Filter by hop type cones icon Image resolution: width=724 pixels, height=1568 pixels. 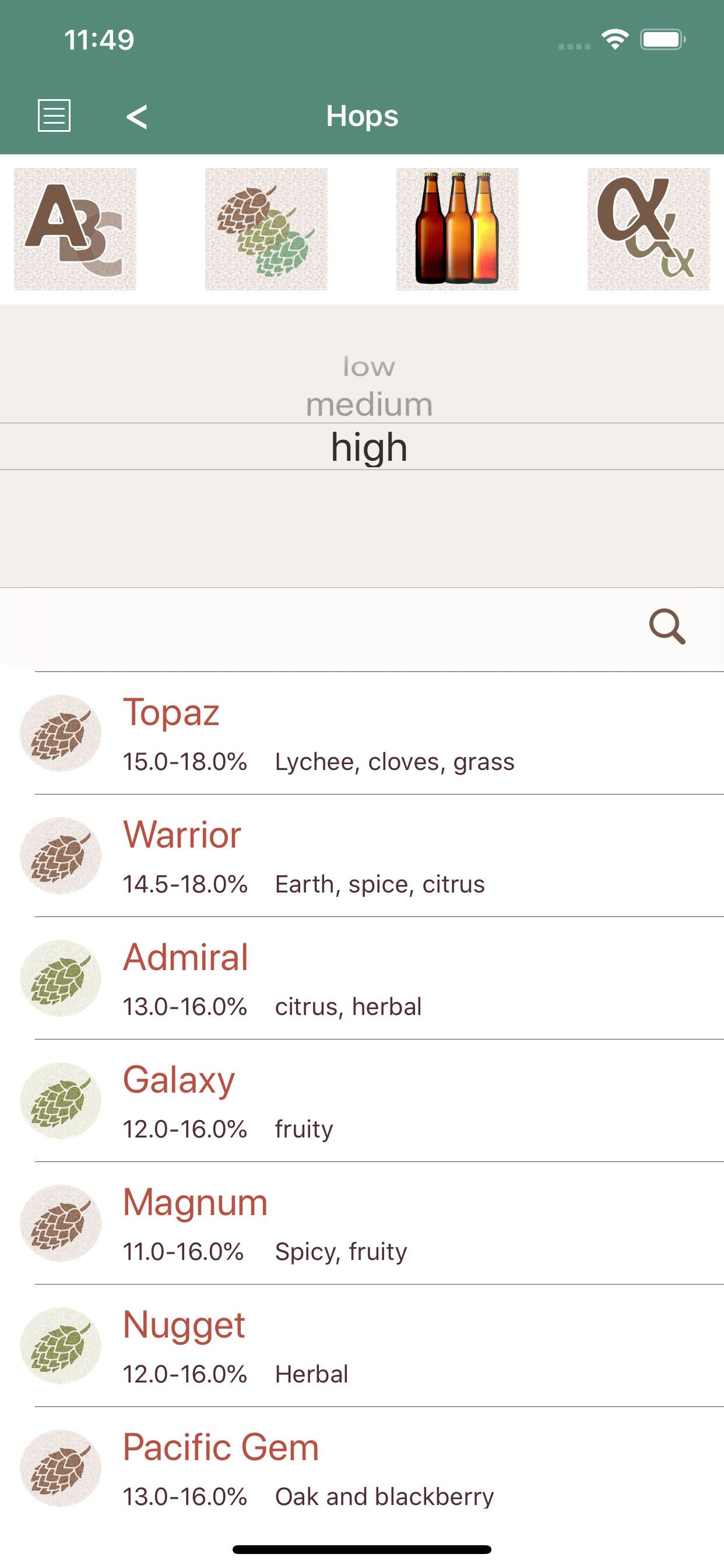click(266, 229)
